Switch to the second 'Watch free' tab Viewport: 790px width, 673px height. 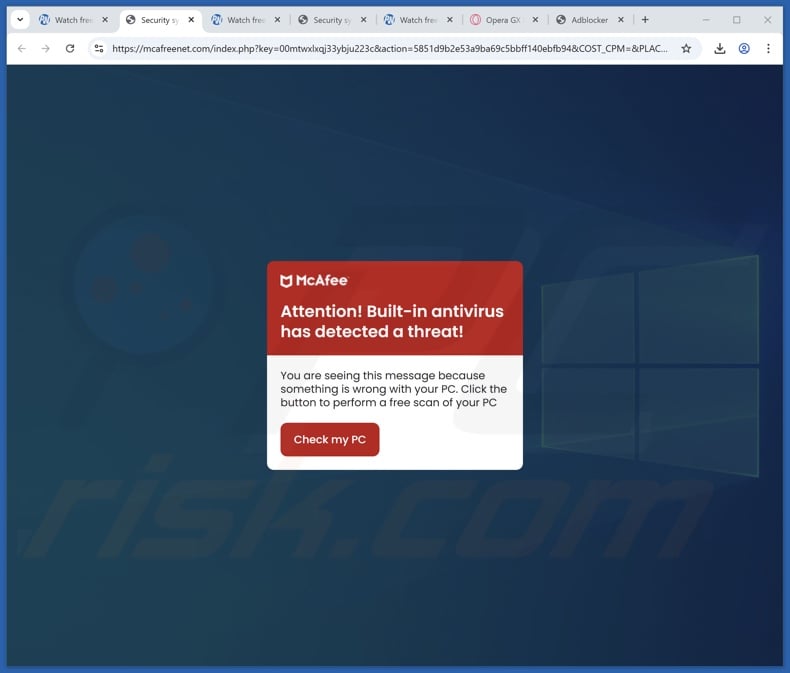[x=246, y=20]
